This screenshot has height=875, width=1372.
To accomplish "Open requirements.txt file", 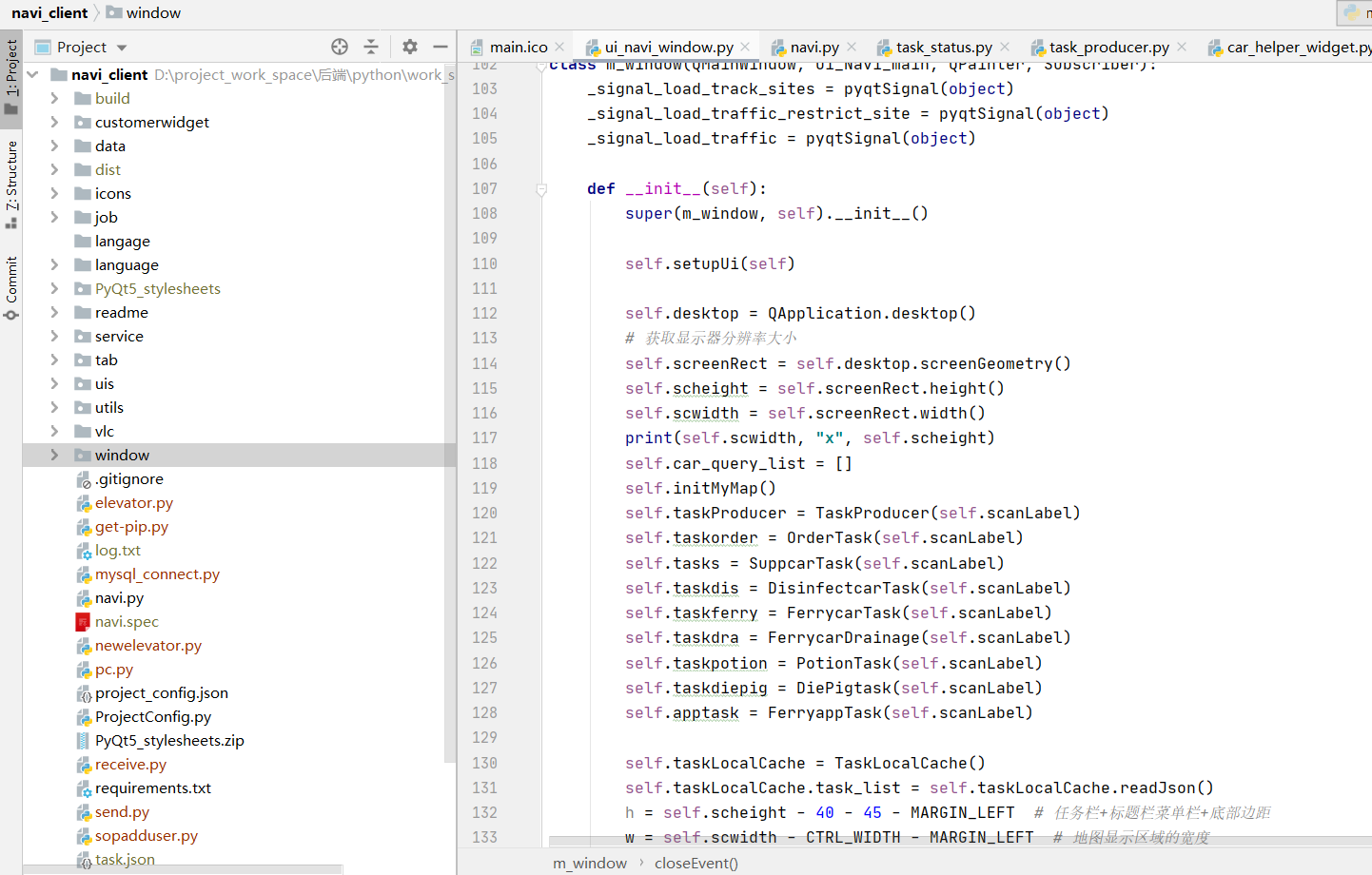I will pyautogui.click(x=152, y=787).
